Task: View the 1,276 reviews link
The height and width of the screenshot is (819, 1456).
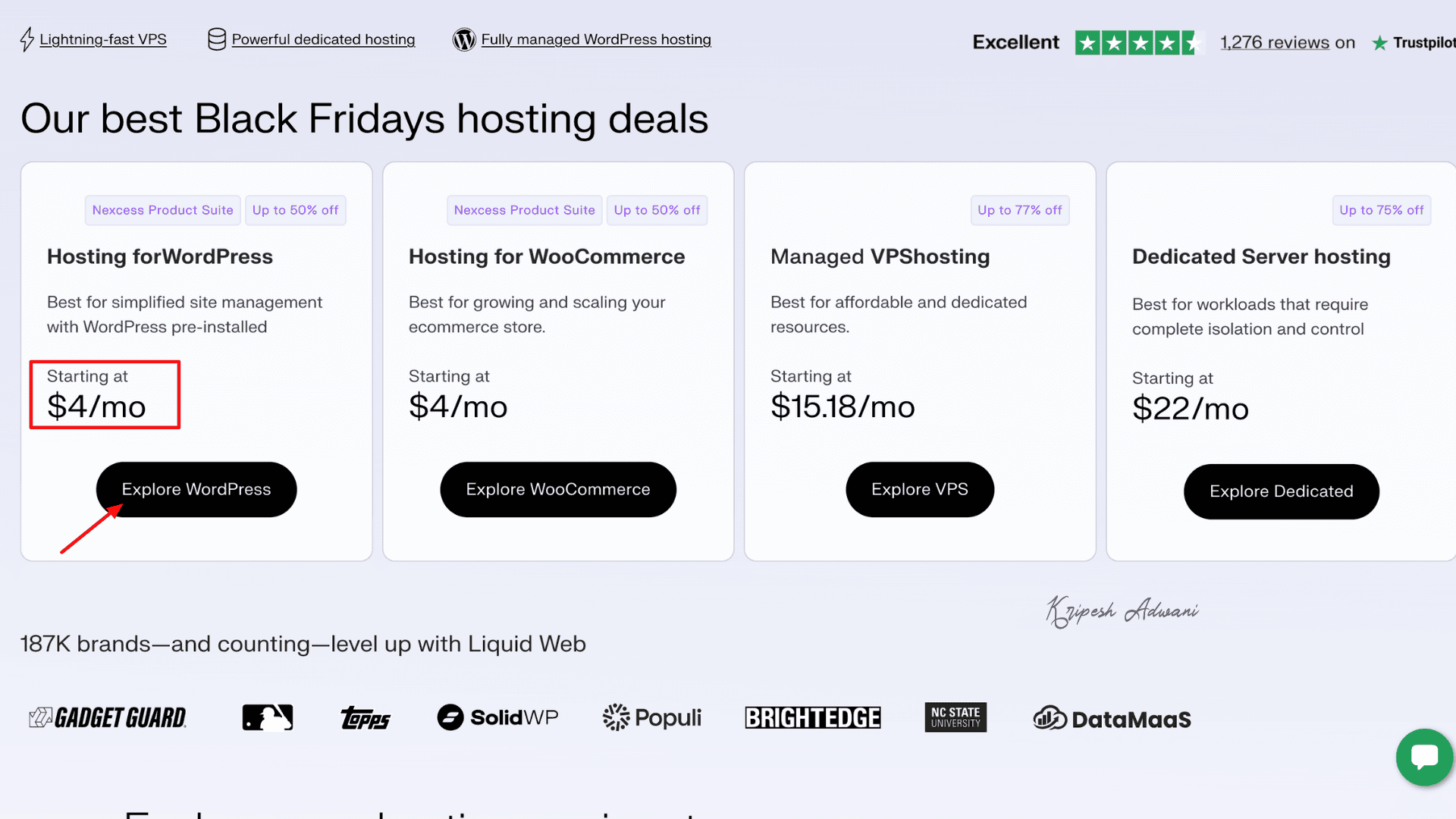Action: click(1275, 42)
